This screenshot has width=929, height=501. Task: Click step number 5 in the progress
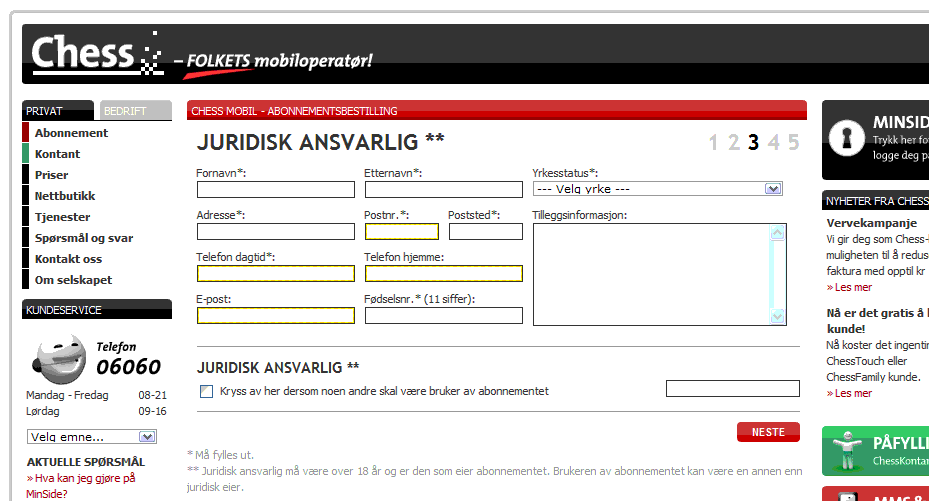click(x=793, y=142)
